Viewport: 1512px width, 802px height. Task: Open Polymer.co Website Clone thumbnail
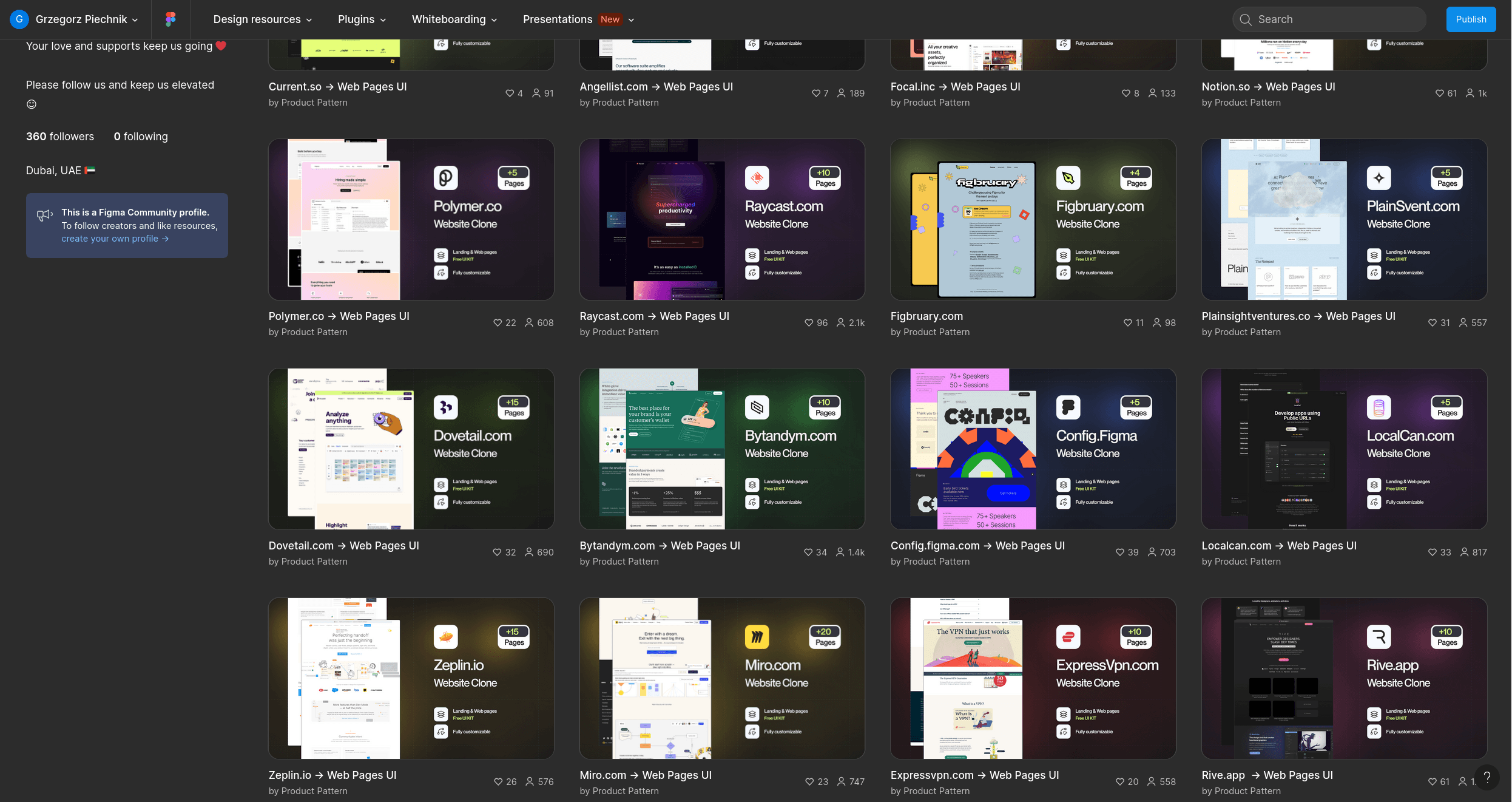(x=411, y=219)
